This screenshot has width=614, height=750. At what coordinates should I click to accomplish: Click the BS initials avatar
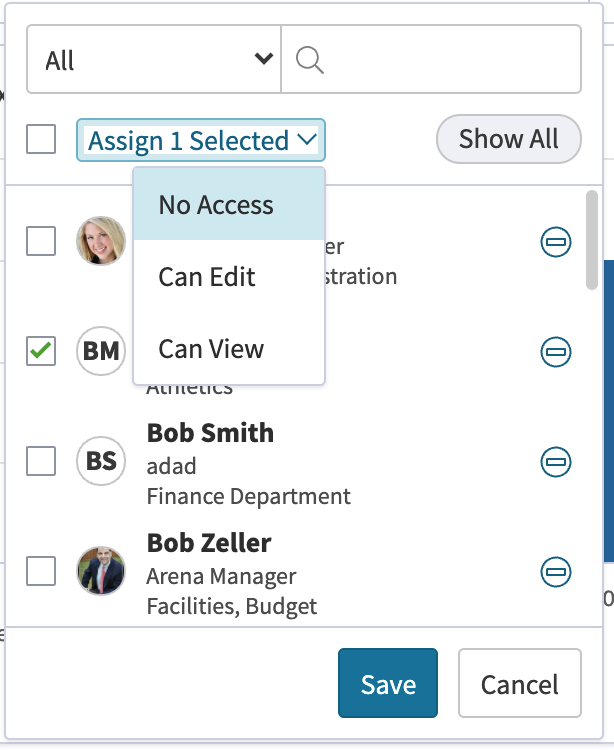click(101, 461)
